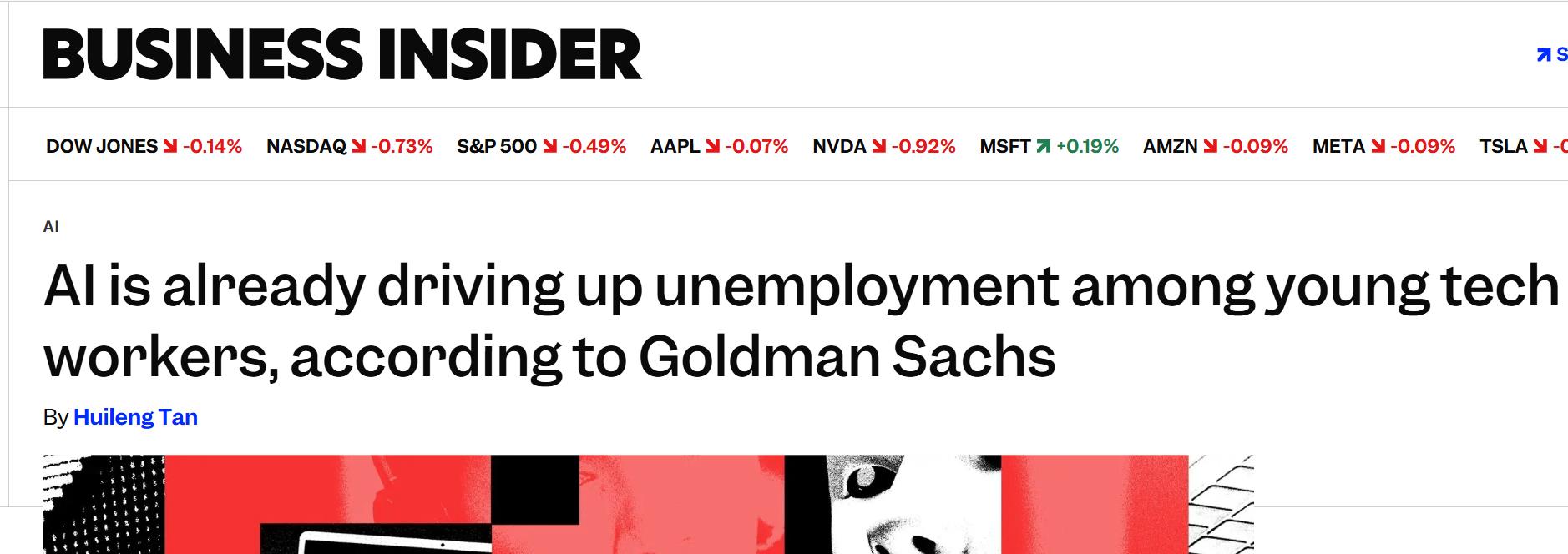The height and width of the screenshot is (554, 1568).
Task: Click the green up arrow beside MSFT
Action: [x=1043, y=147]
